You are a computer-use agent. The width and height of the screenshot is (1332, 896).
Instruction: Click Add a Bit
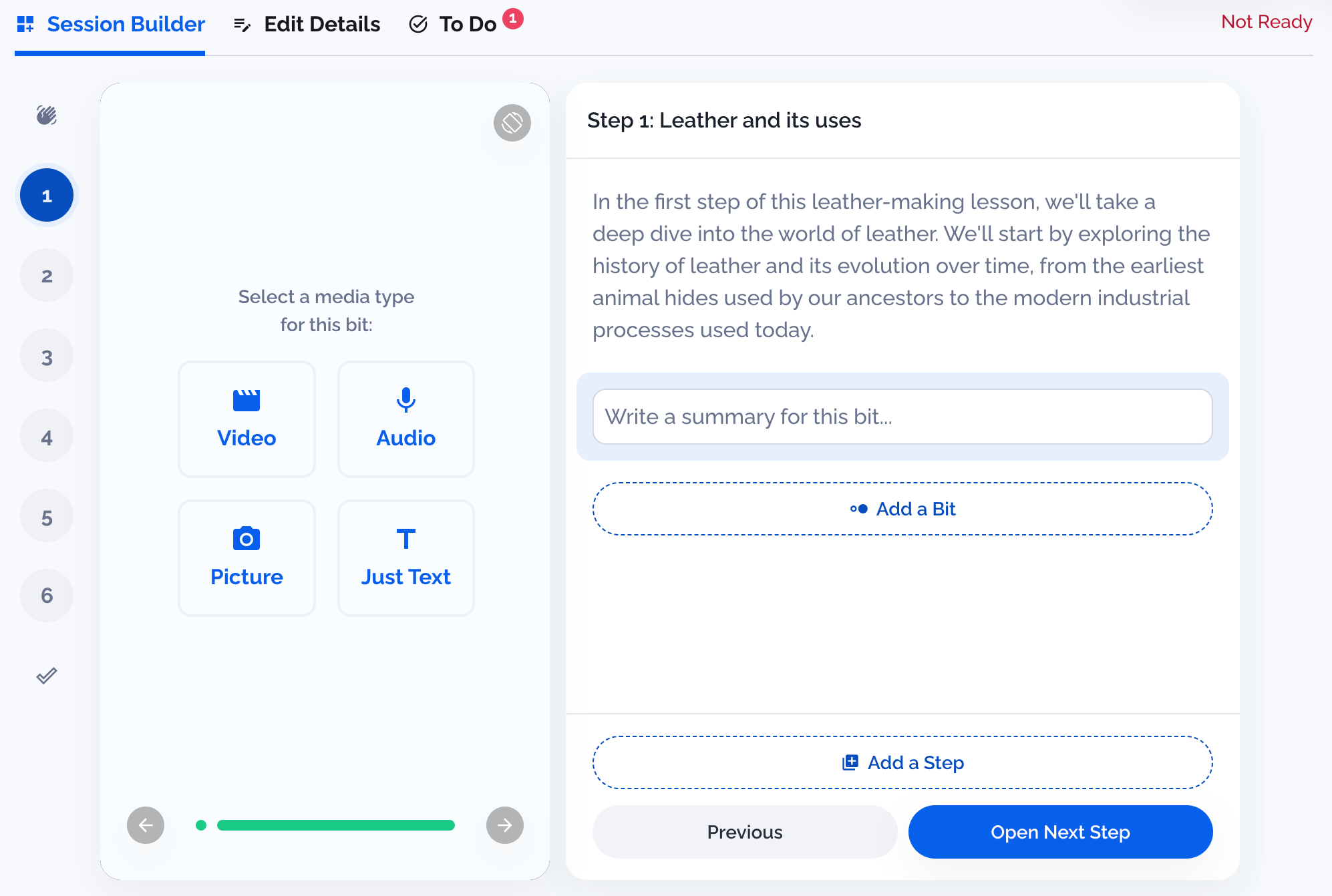point(902,509)
